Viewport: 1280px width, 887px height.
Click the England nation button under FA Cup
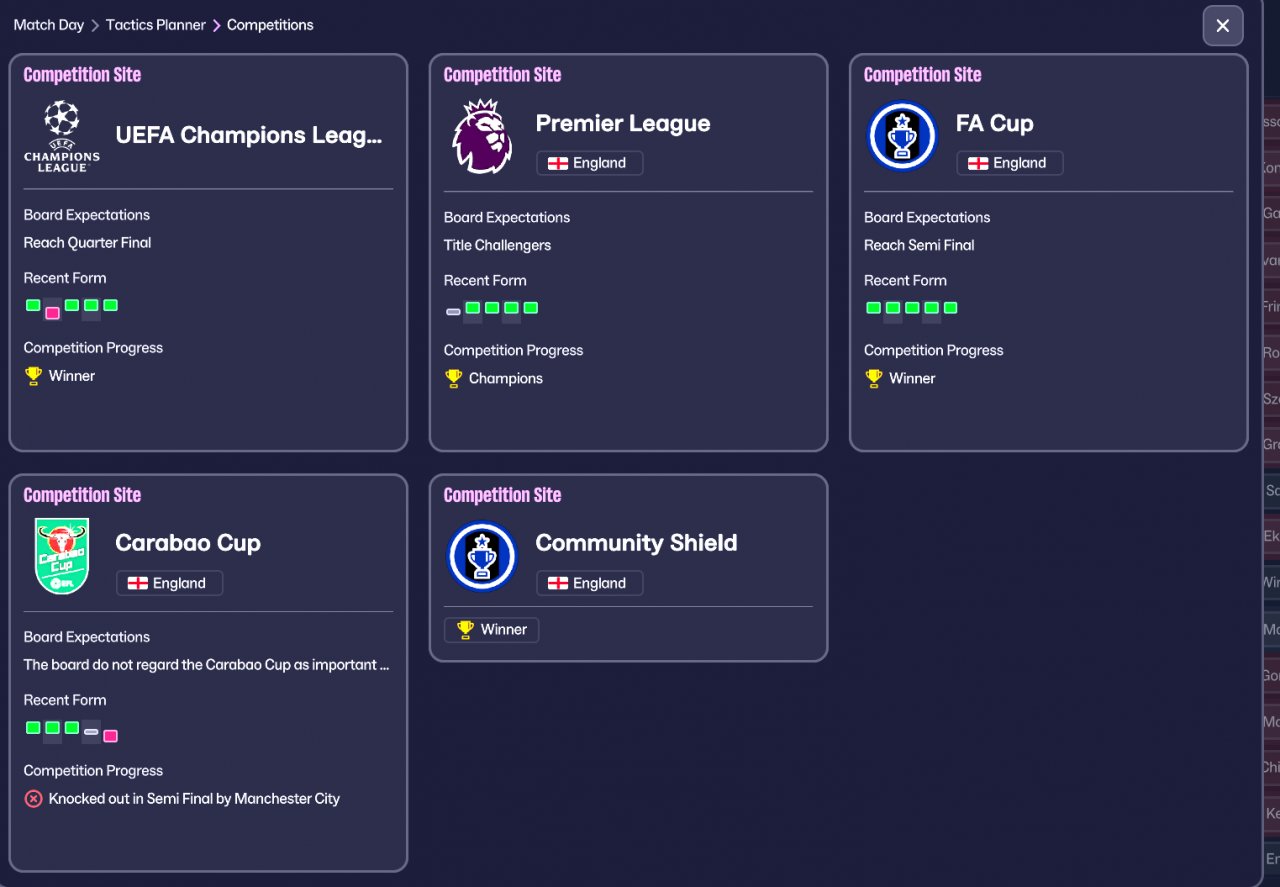[1010, 163]
